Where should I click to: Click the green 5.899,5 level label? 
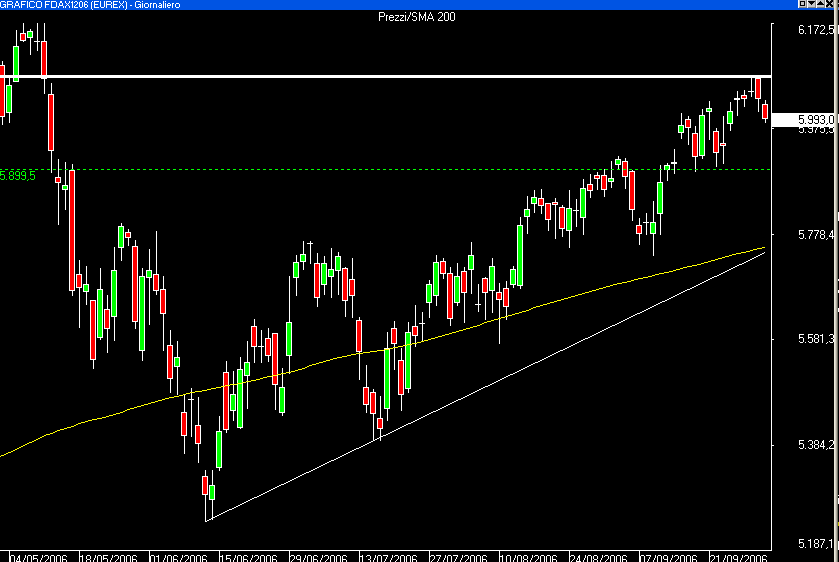(x=18, y=176)
